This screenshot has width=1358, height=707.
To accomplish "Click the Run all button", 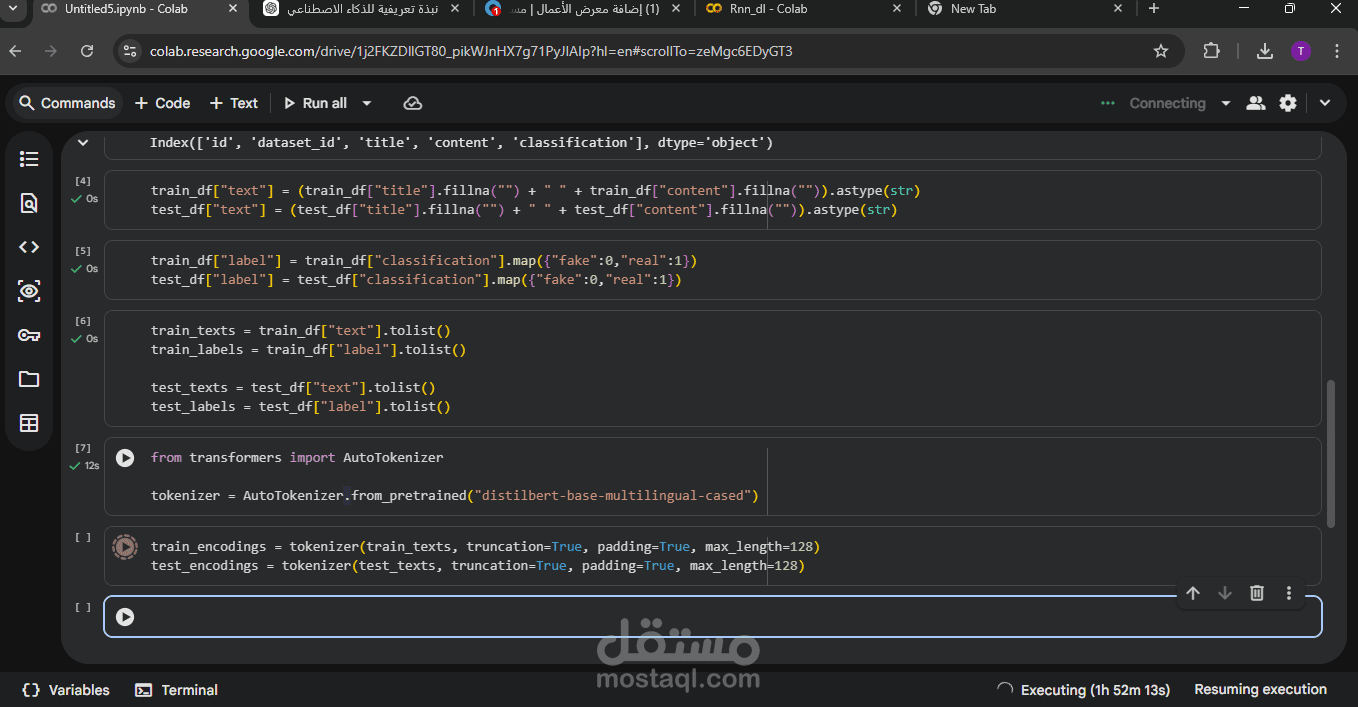I will [x=316, y=103].
